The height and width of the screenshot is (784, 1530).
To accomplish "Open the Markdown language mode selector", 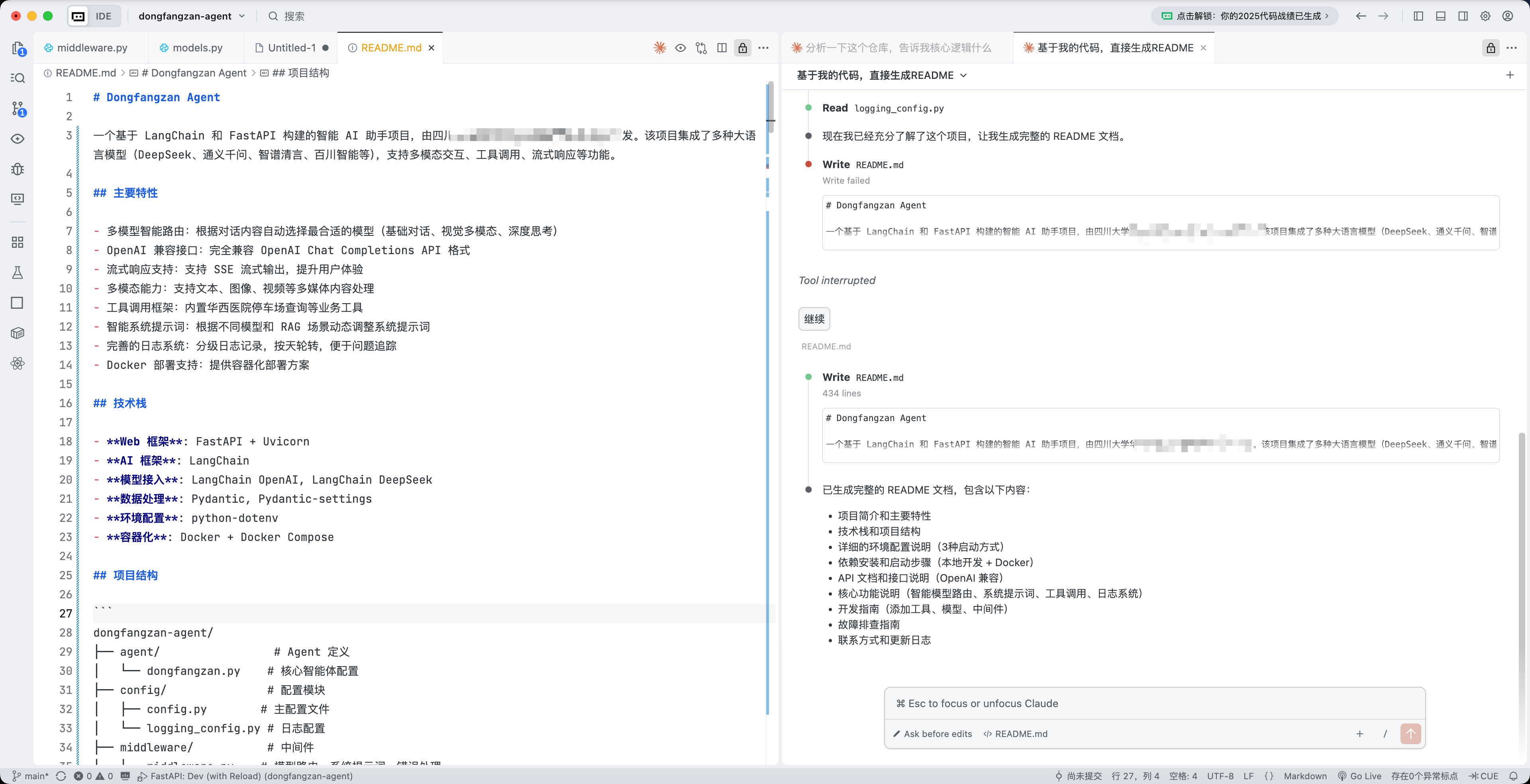I will [1305, 776].
